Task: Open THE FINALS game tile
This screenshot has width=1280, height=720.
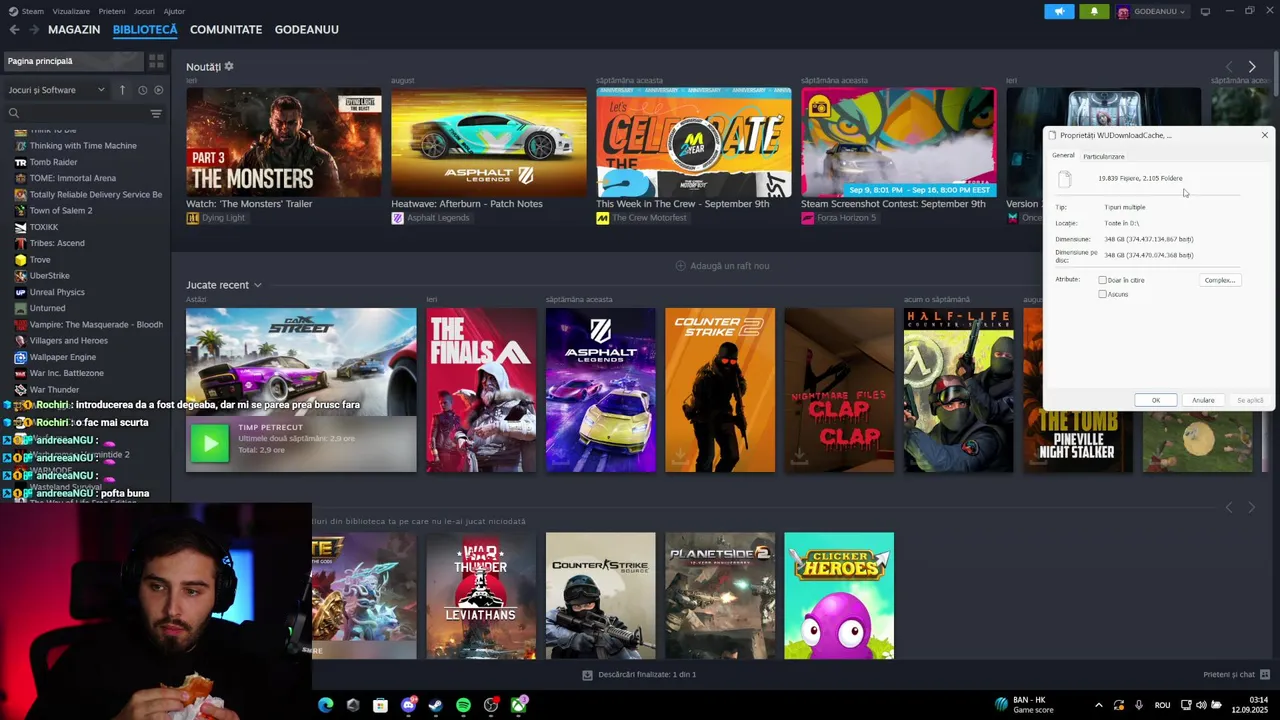Action: pyautogui.click(x=481, y=390)
